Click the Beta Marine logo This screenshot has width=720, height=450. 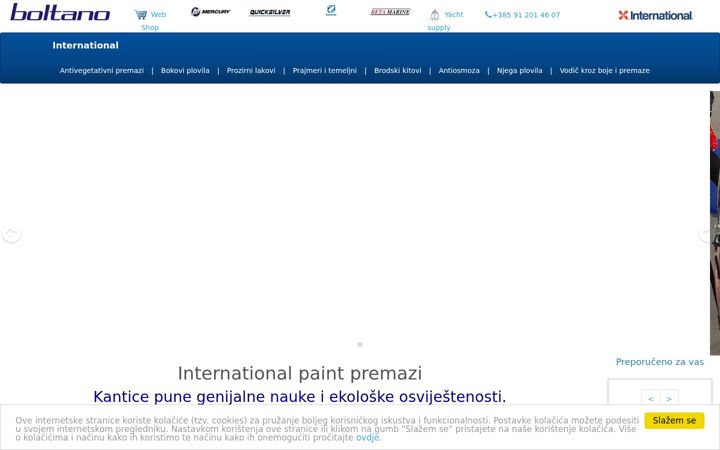390,12
